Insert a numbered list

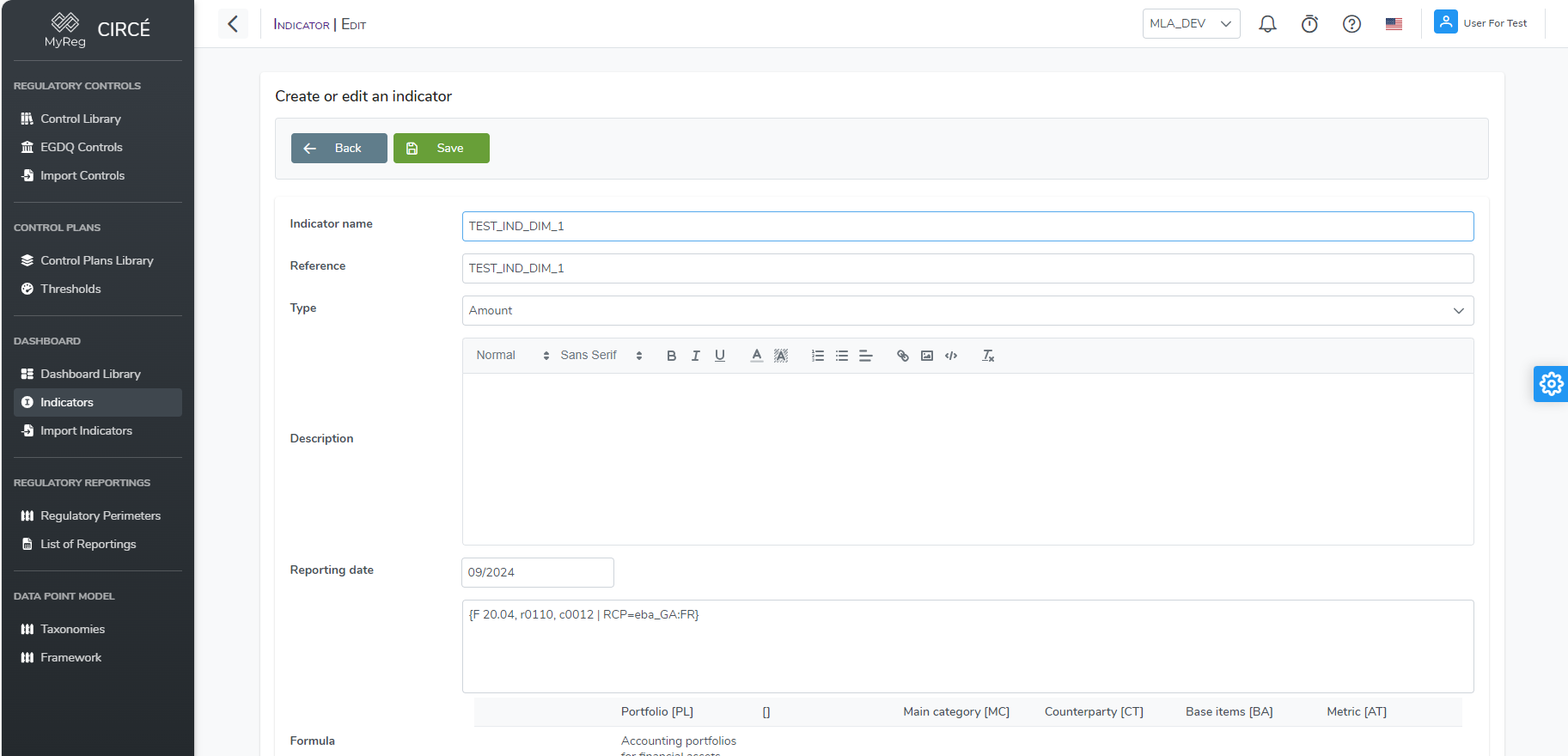tap(818, 356)
